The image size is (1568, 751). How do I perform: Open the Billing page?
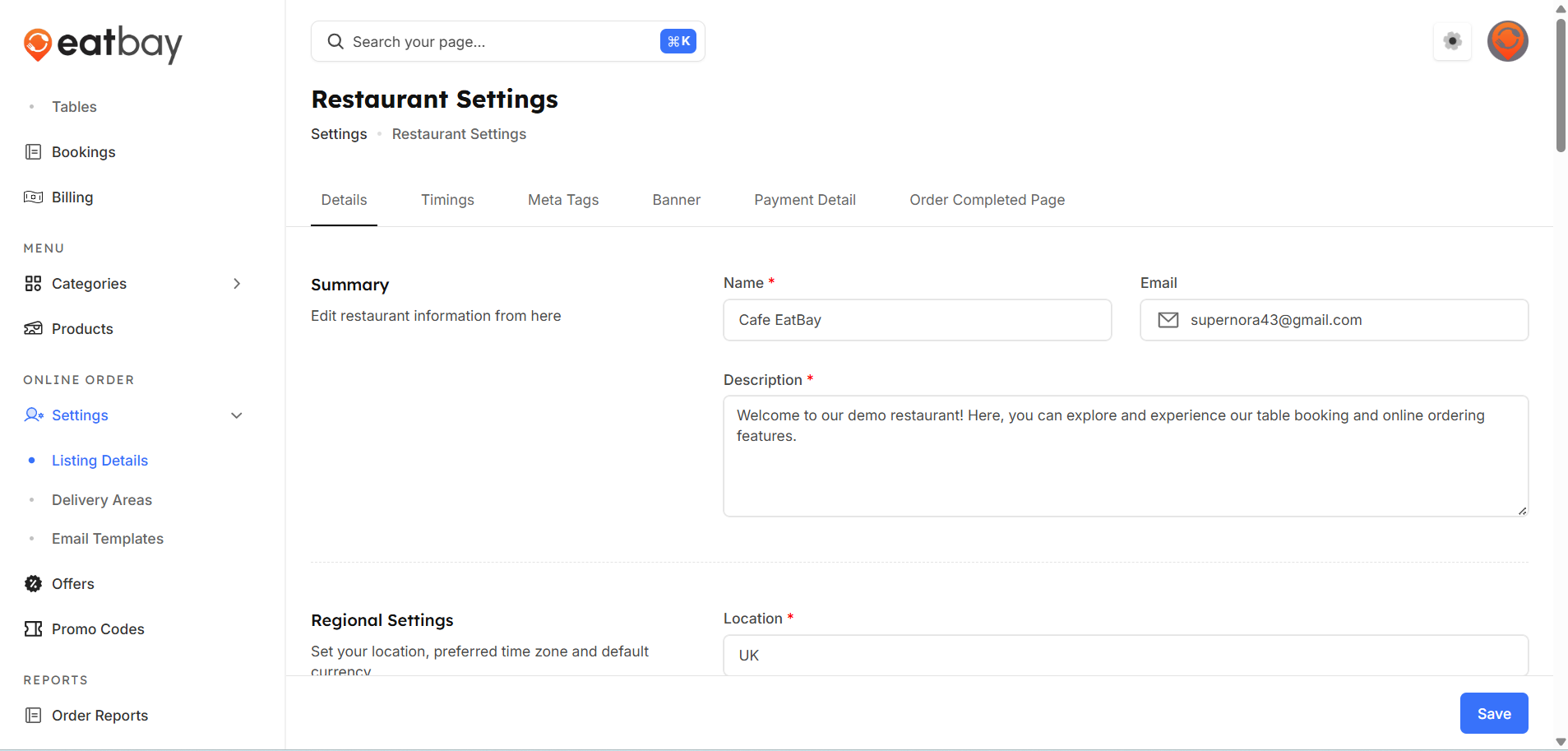click(x=72, y=197)
